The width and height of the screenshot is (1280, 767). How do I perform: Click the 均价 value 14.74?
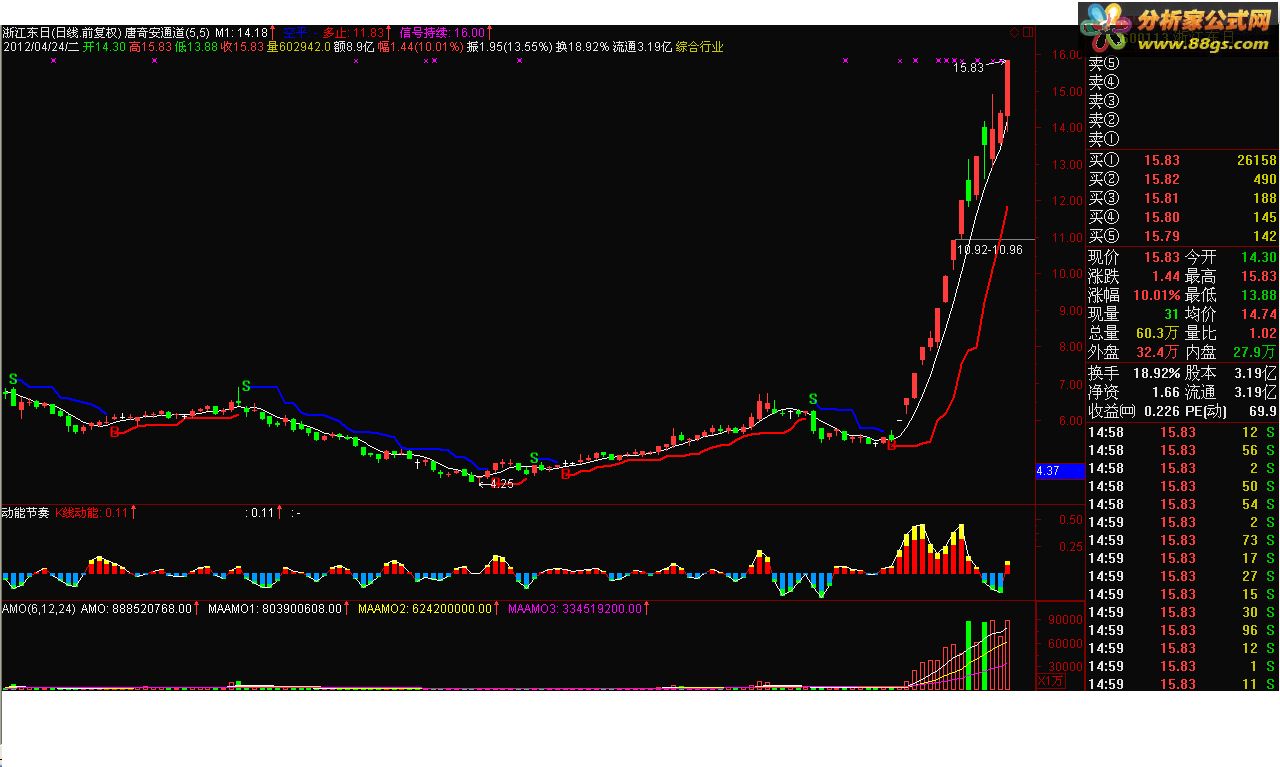tap(1257, 314)
